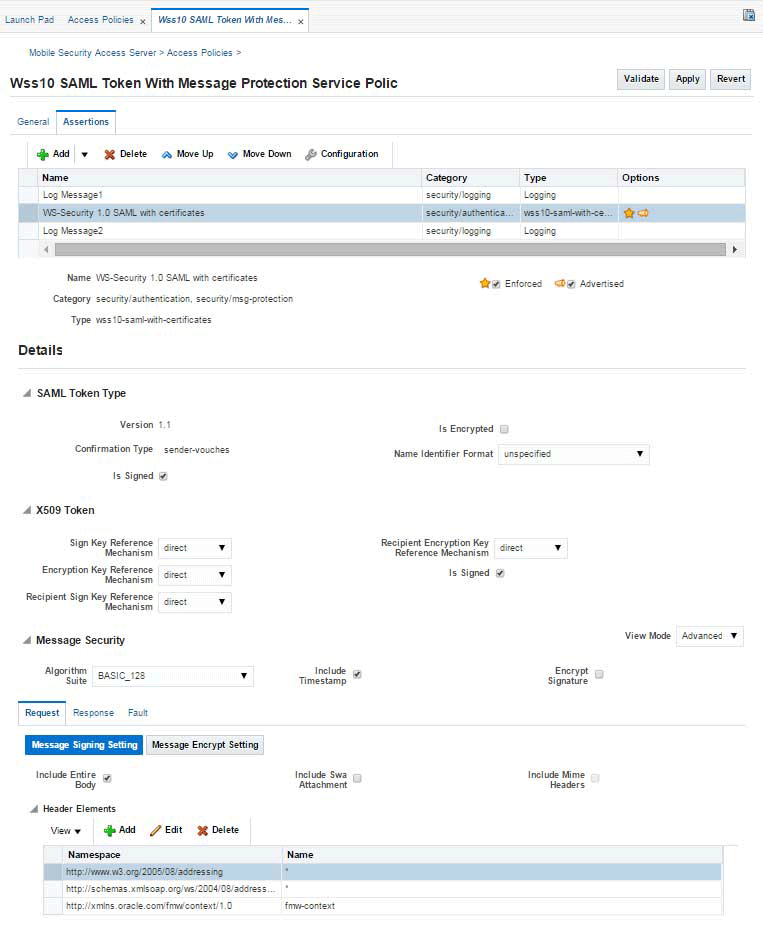Select Message Encrypt Setting button
The image size is (763, 926).
coord(205,745)
